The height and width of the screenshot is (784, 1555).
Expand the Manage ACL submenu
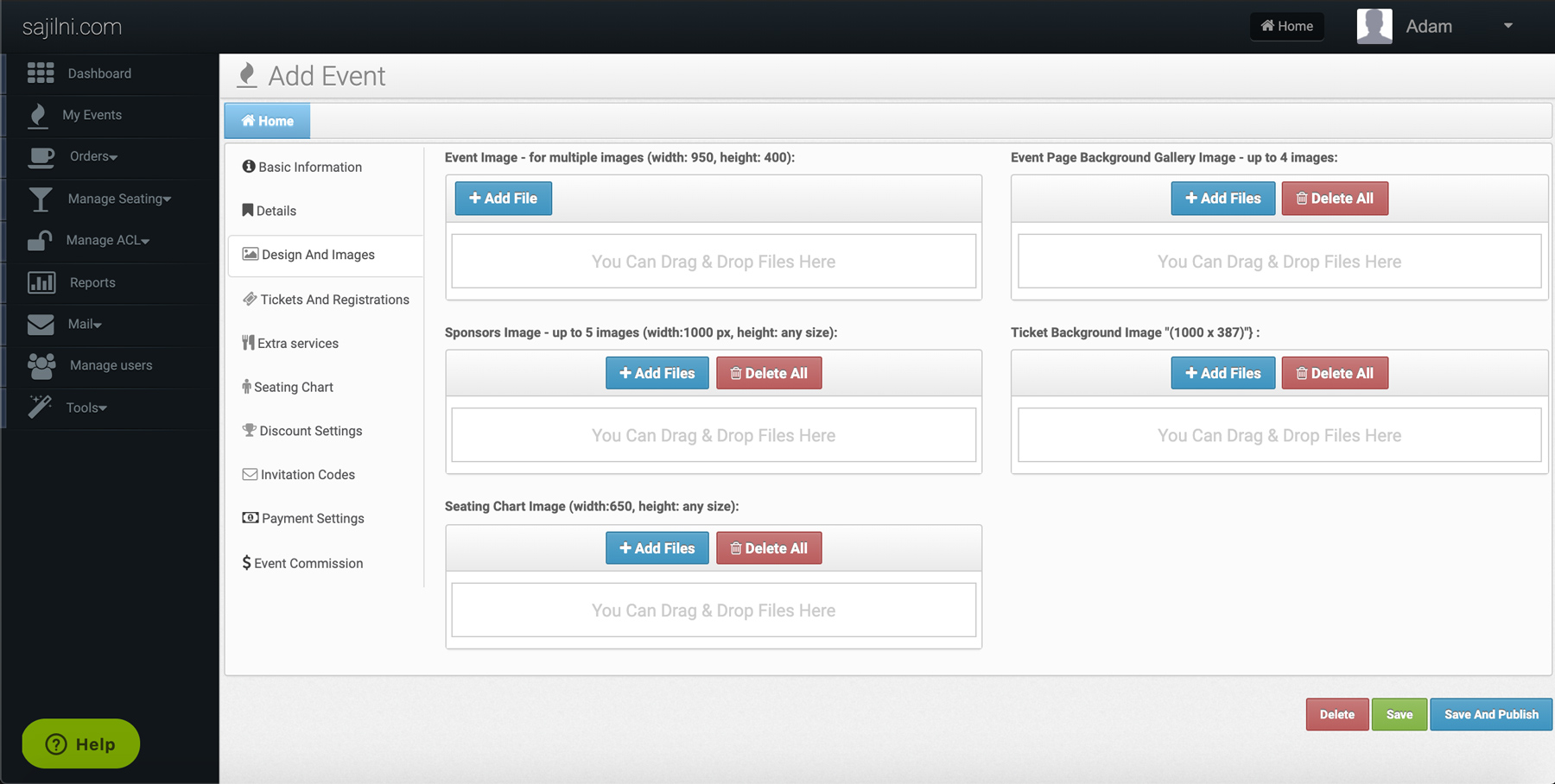(110, 240)
